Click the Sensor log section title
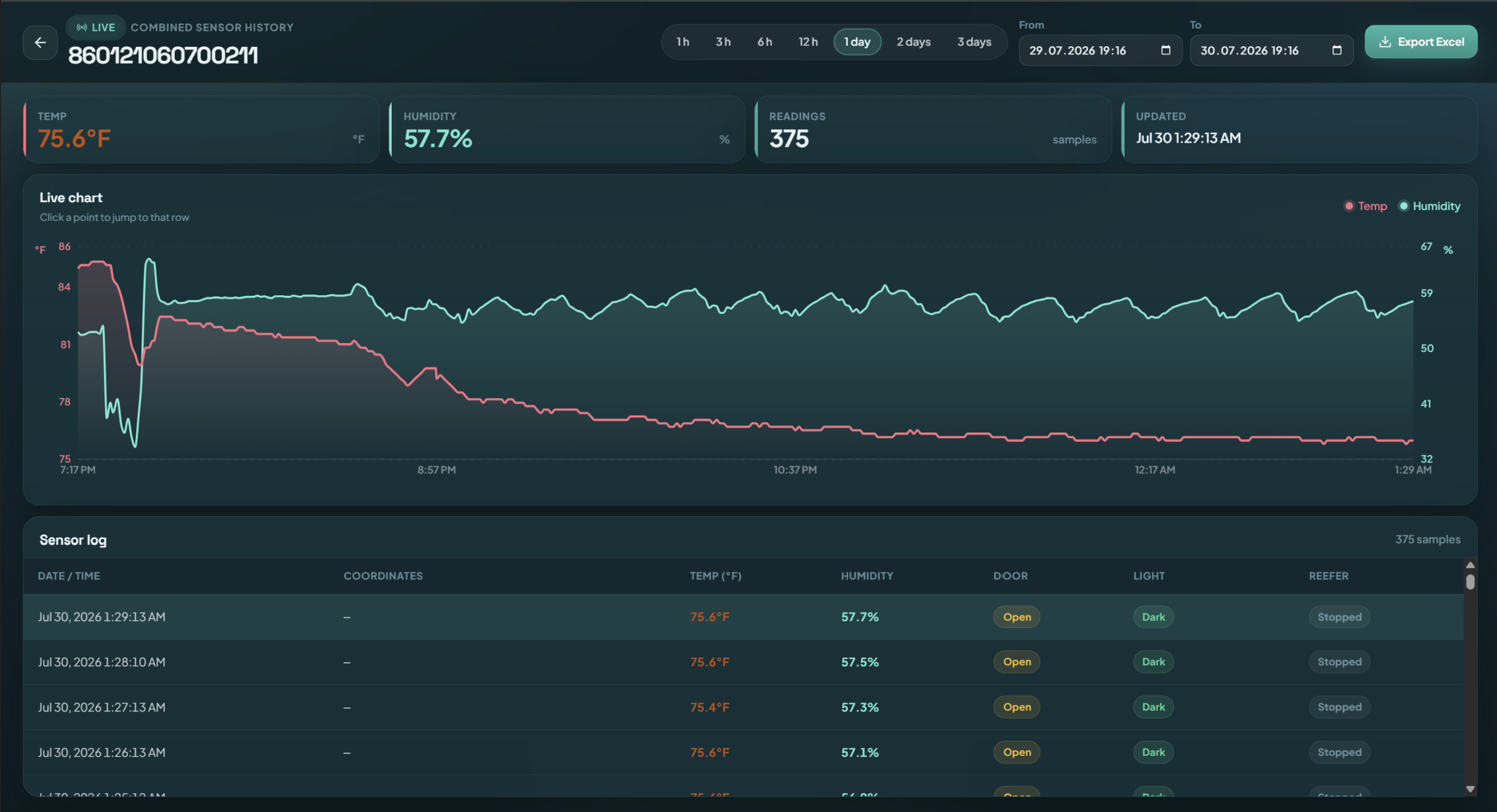Screen dimensions: 1497x812 tap(73, 540)
